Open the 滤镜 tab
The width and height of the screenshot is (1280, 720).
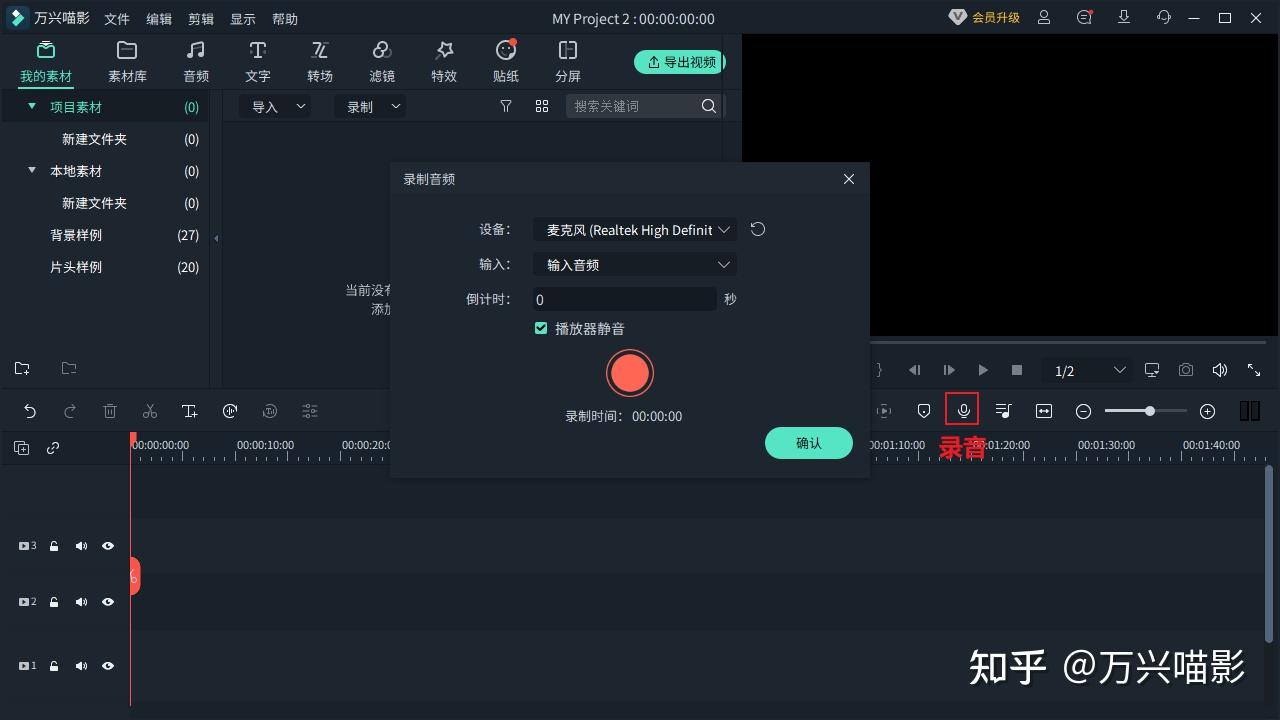tap(382, 62)
